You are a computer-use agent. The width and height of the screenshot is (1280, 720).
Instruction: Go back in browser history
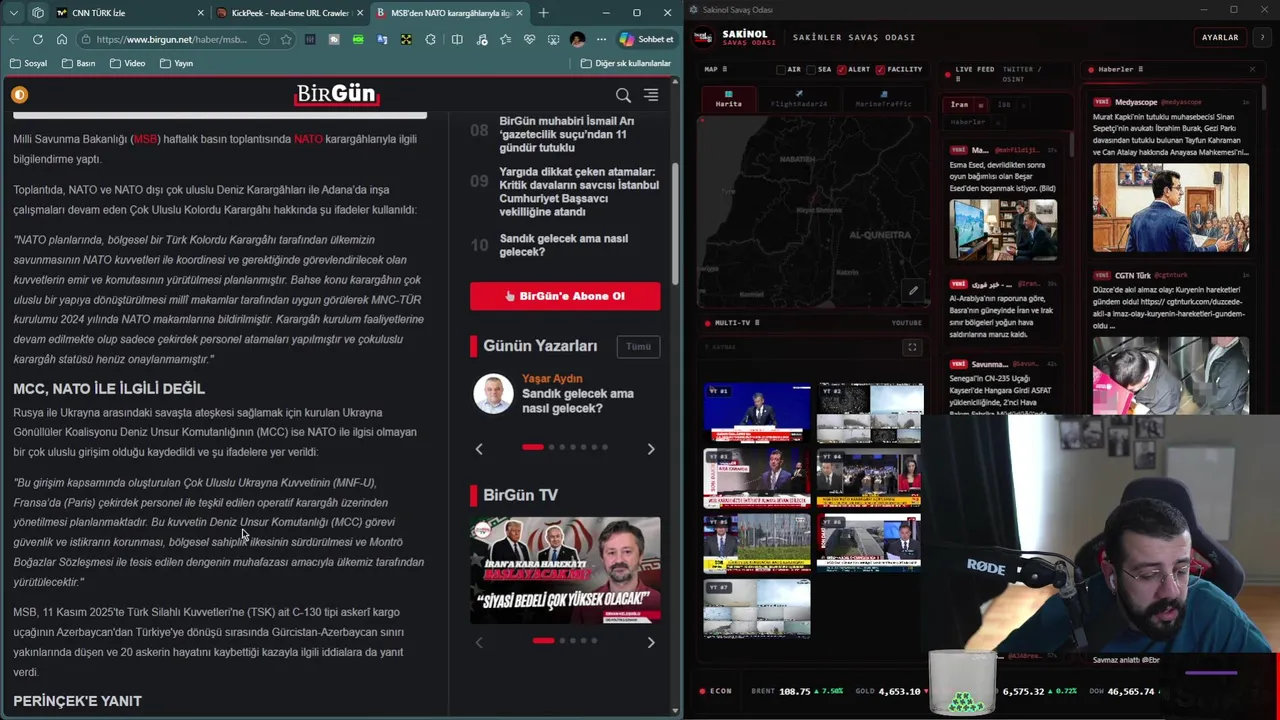pos(13,39)
